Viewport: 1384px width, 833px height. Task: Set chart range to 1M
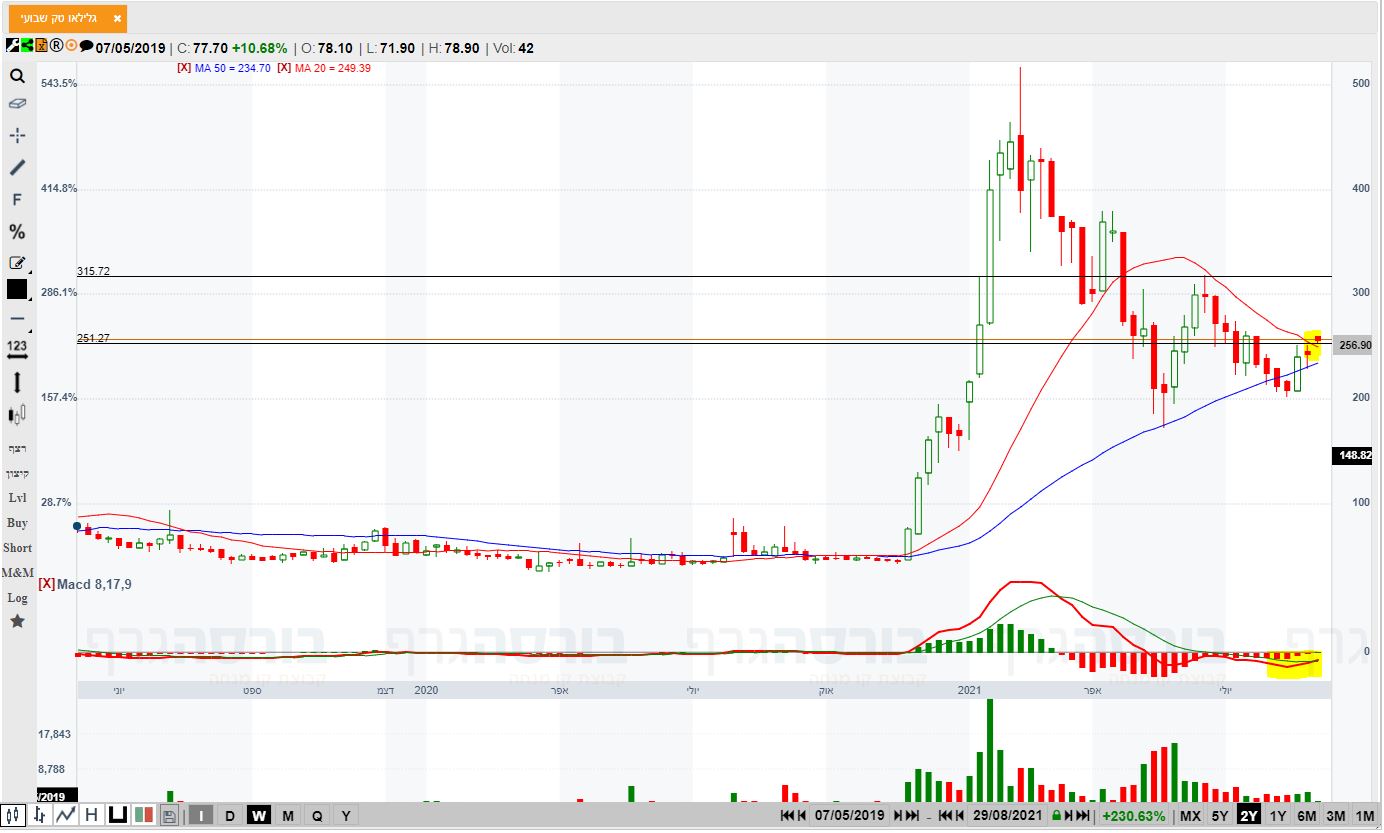pyautogui.click(x=1365, y=816)
